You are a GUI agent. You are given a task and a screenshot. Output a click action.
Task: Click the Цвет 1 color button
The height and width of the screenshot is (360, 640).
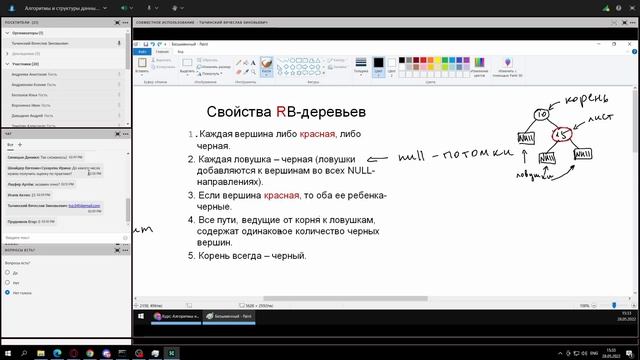click(x=378, y=67)
